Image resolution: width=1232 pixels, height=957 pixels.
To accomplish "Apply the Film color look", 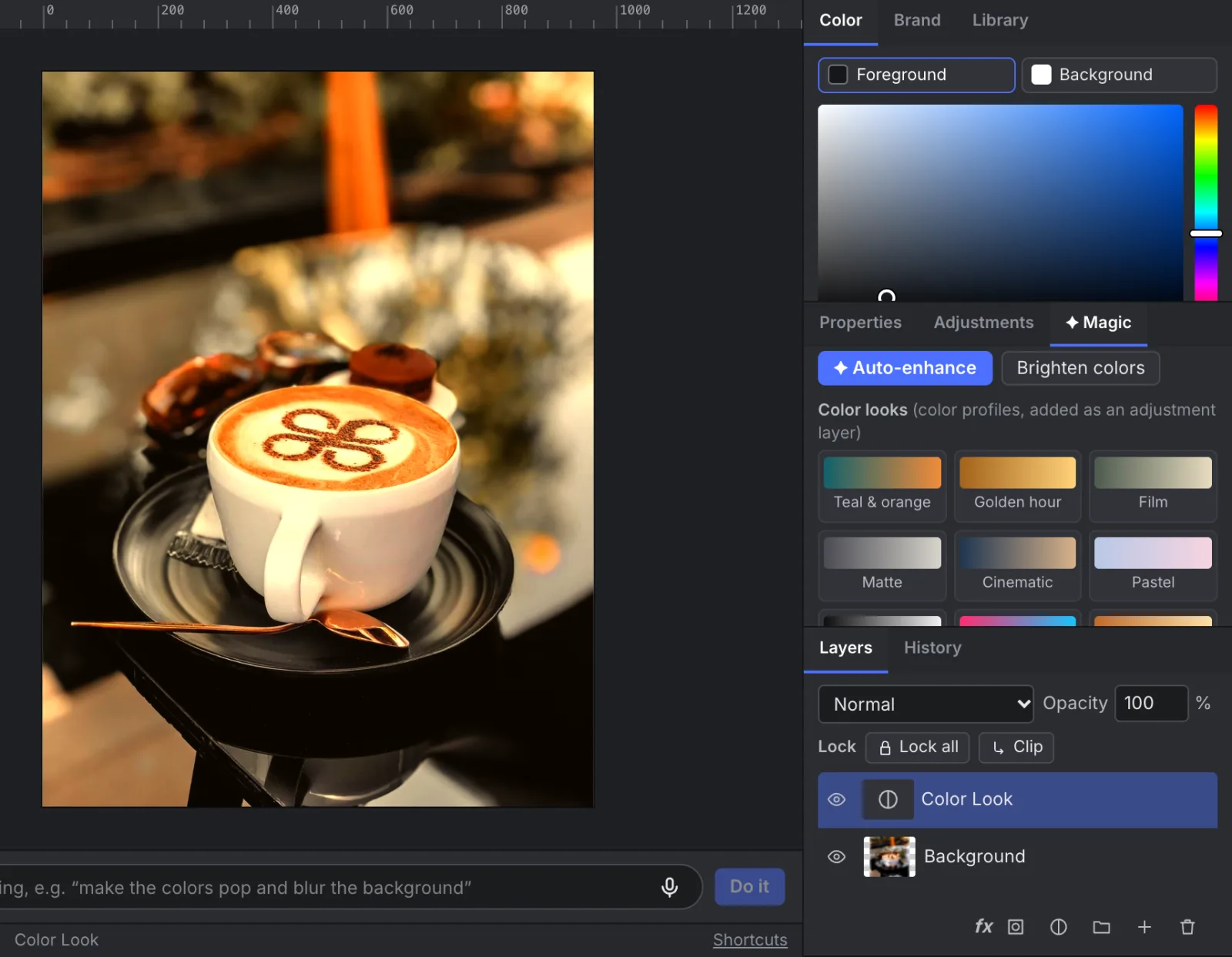I will [x=1153, y=486].
